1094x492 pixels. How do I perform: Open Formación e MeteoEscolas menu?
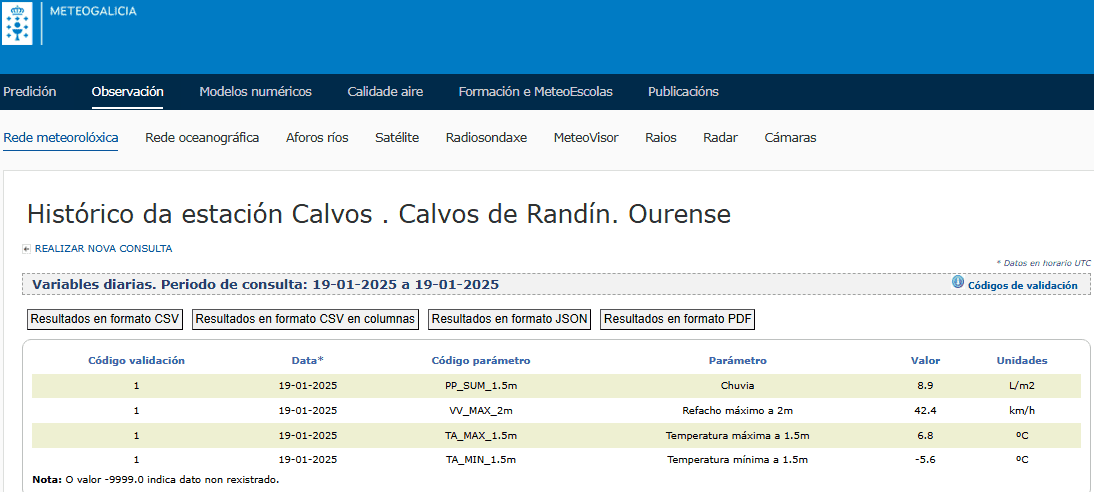point(535,92)
